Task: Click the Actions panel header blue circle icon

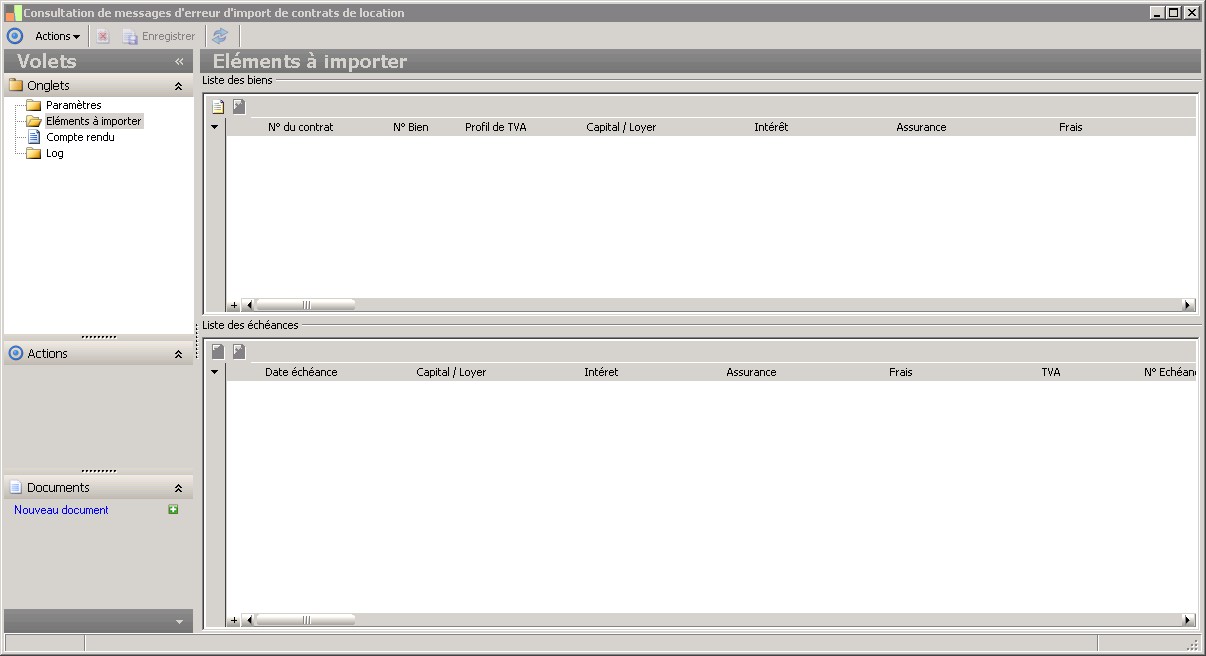Action: pyautogui.click(x=15, y=353)
